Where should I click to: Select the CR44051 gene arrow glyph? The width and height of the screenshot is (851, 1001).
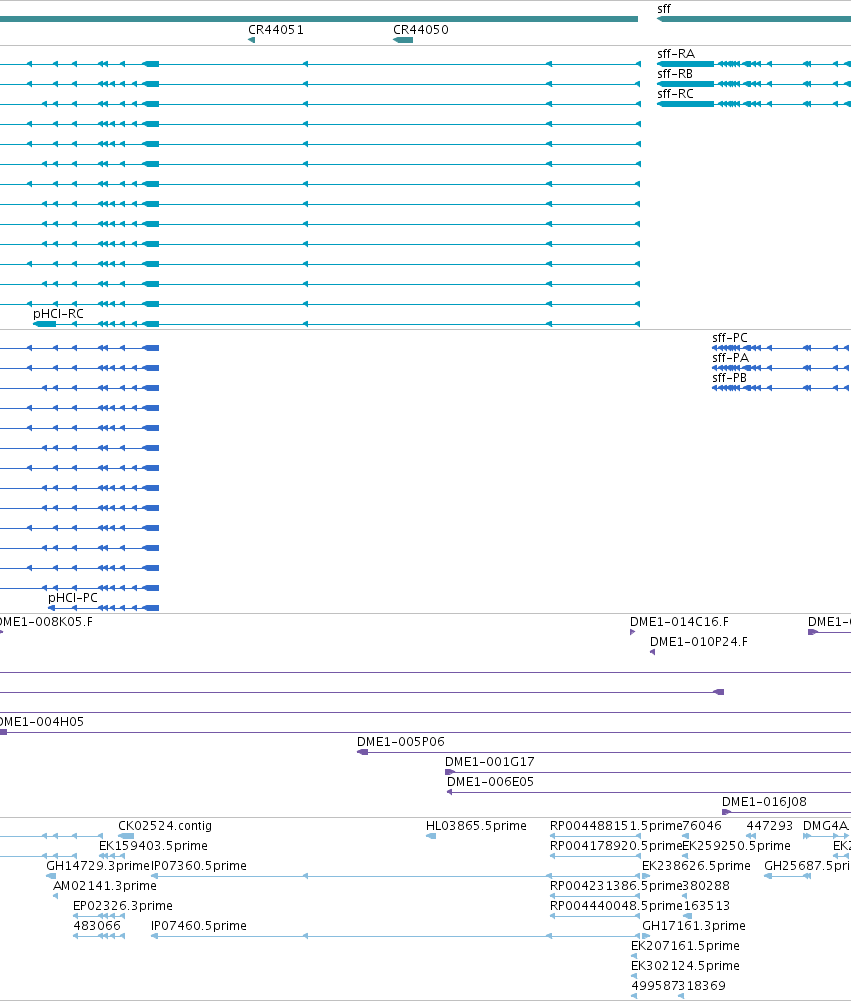click(252, 40)
